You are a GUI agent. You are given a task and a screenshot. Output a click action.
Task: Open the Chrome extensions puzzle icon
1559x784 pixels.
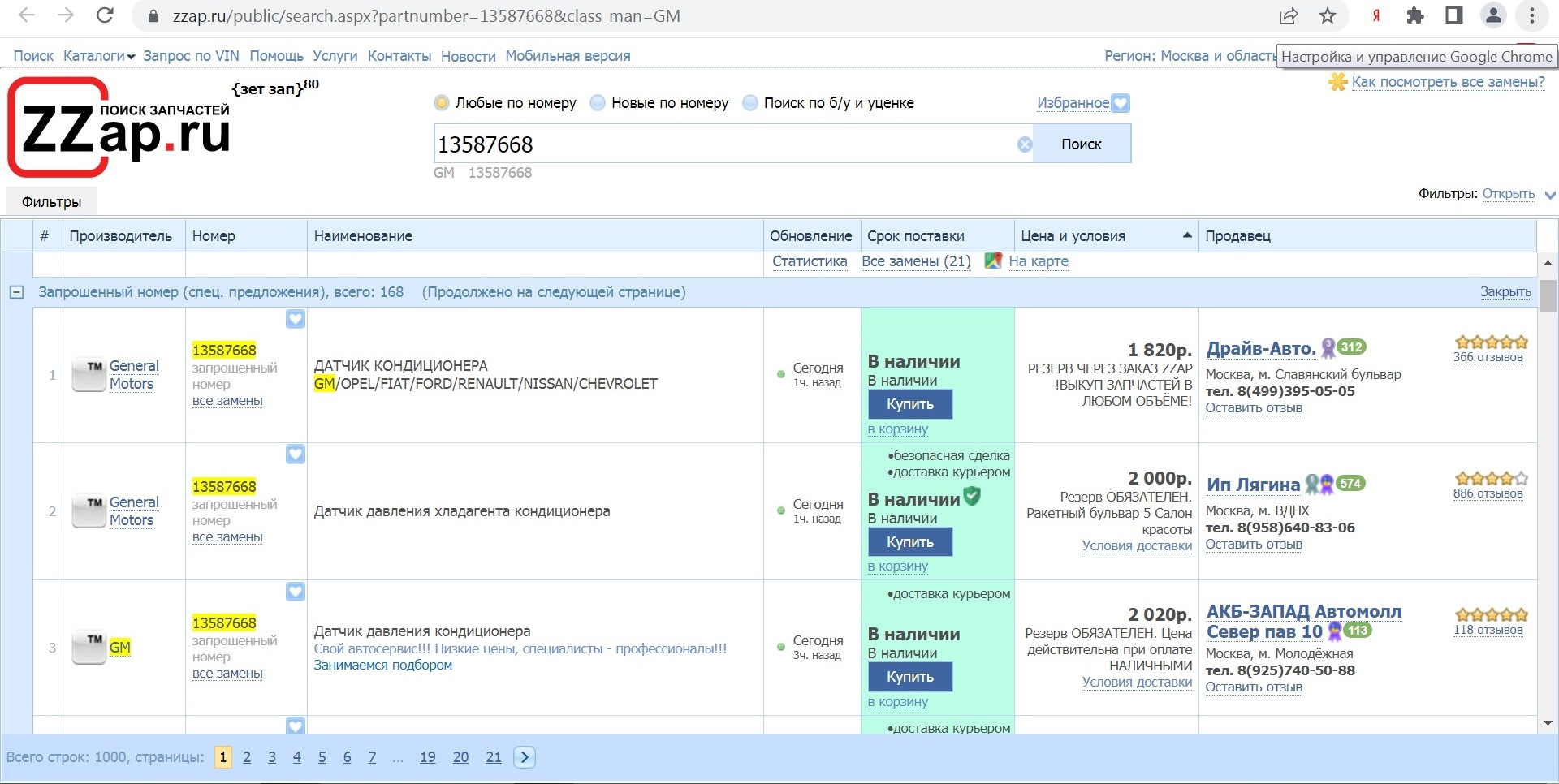[x=1415, y=15]
